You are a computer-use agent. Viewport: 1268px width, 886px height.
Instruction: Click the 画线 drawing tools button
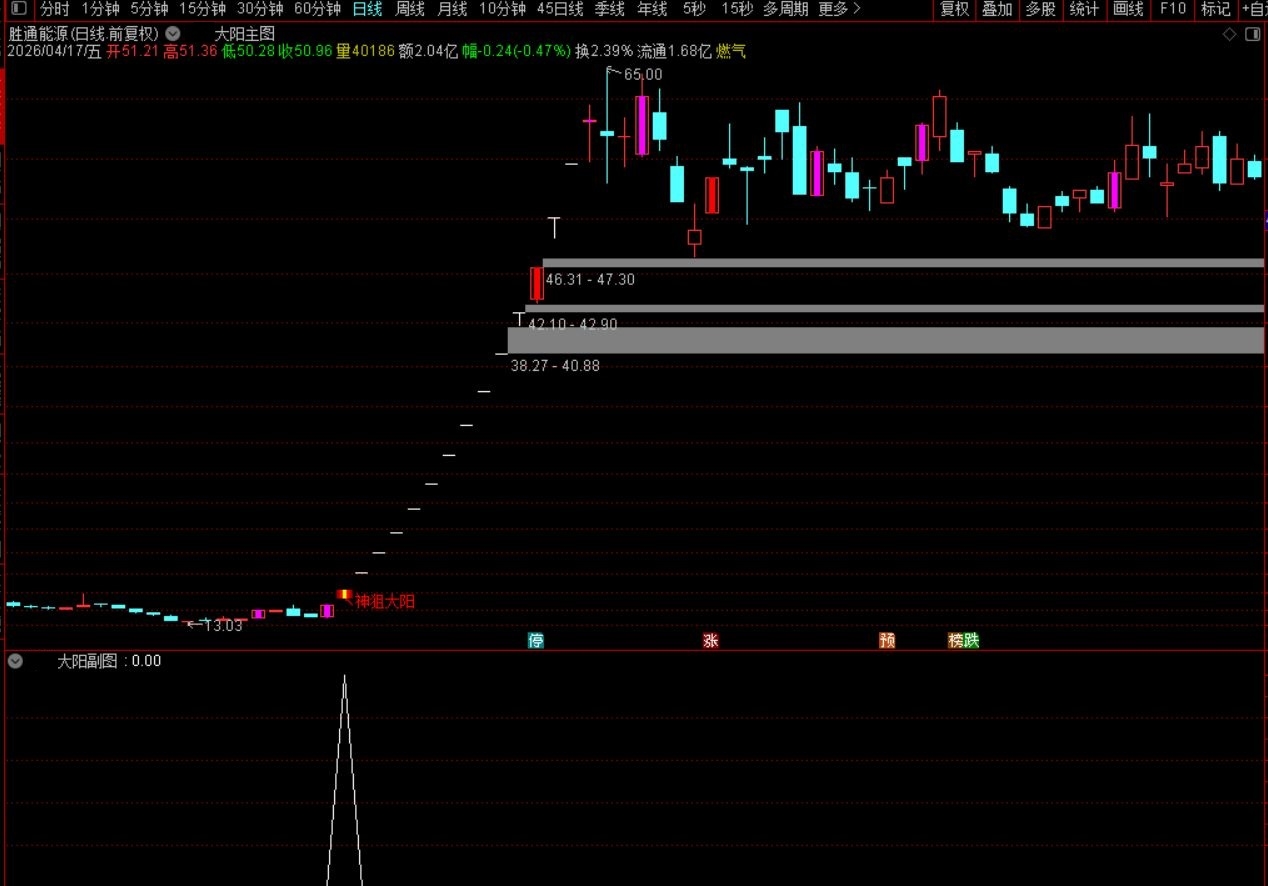click(x=1128, y=9)
